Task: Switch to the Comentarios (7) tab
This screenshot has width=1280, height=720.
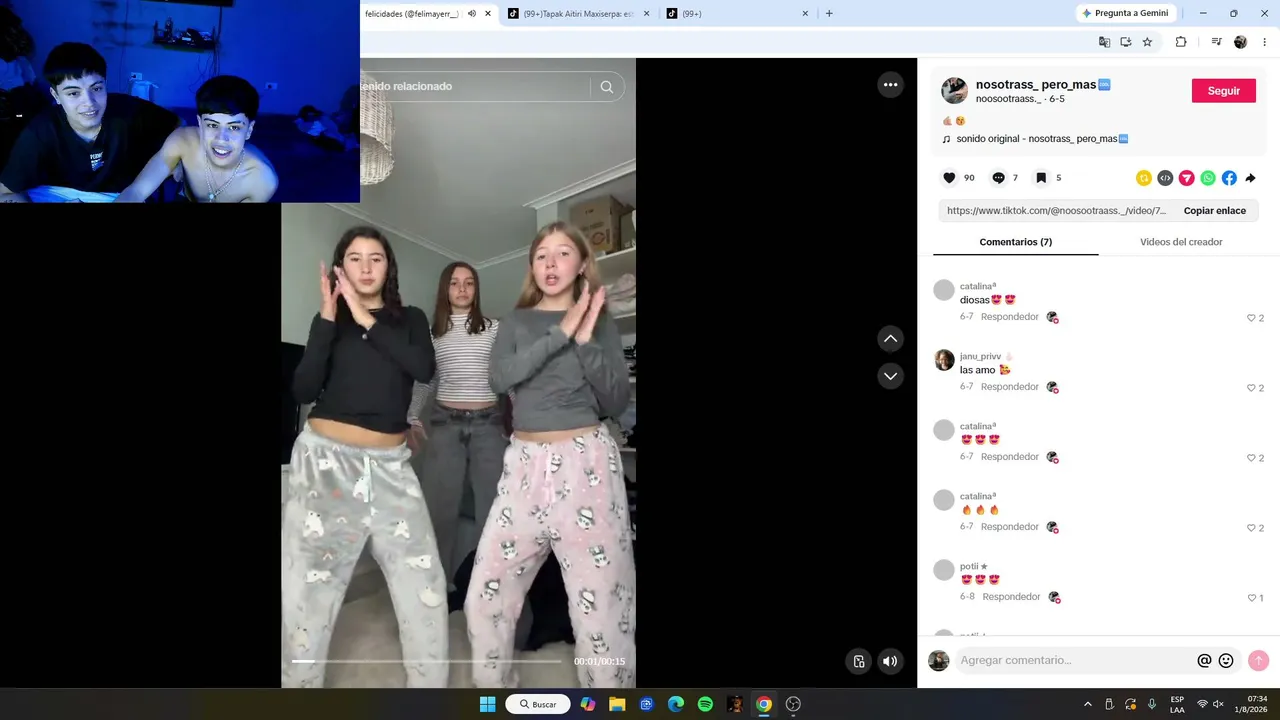Action: pos(1015,242)
